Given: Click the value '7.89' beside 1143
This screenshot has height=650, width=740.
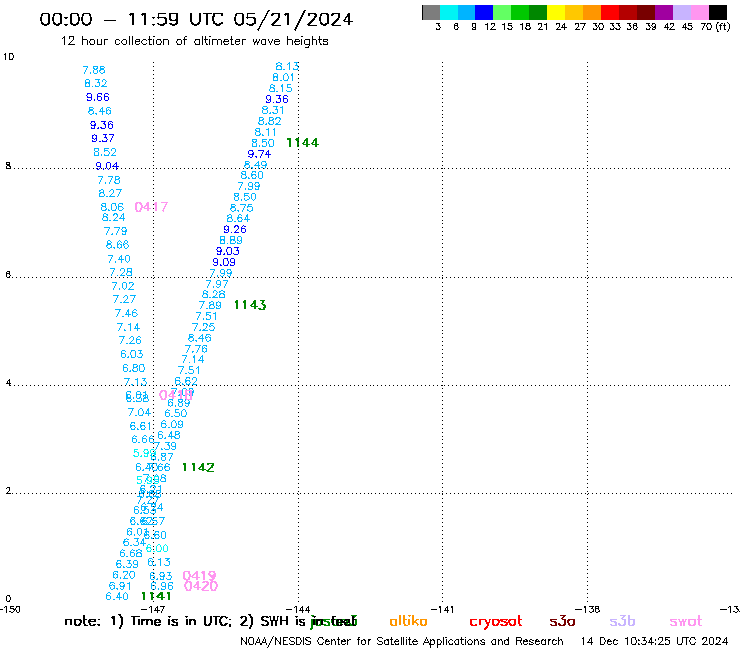Looking at the screenshot, I should click(210, 305).
